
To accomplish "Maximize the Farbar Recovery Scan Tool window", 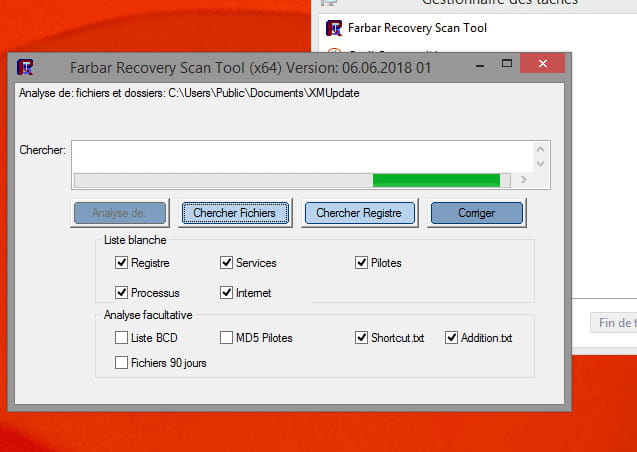I will point(507,63).
